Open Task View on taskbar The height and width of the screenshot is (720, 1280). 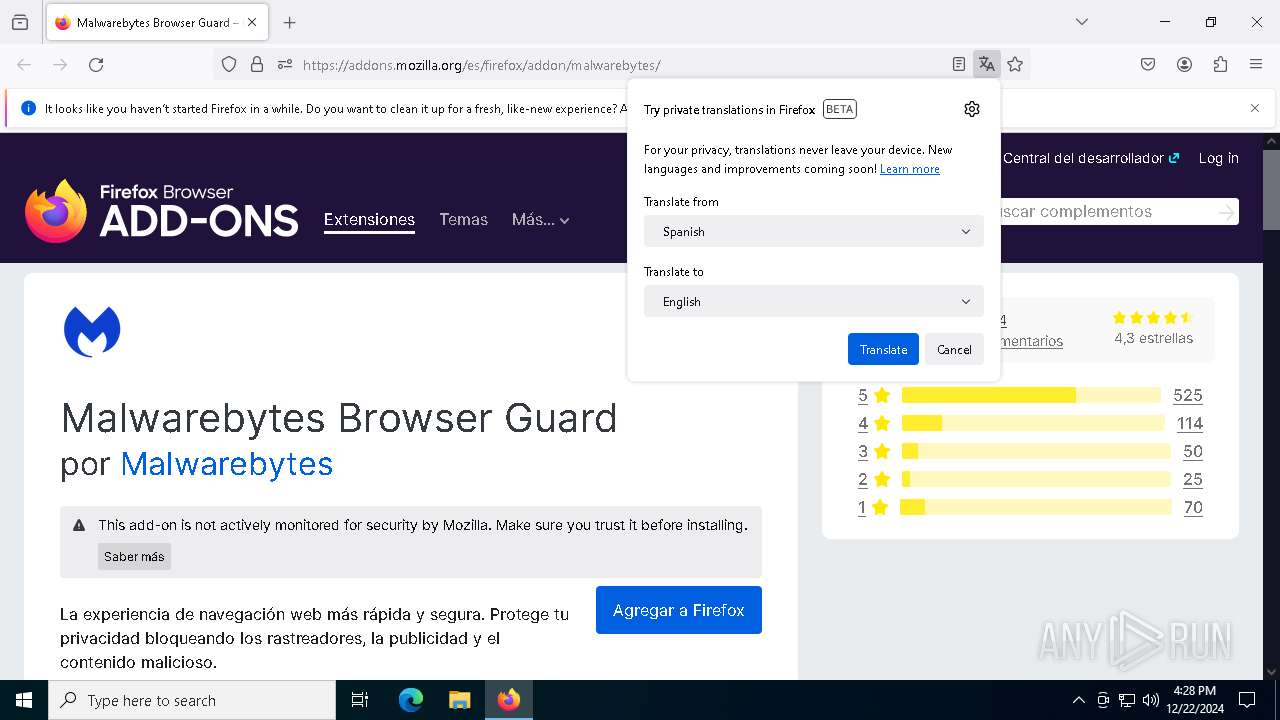tap(360, 700)
